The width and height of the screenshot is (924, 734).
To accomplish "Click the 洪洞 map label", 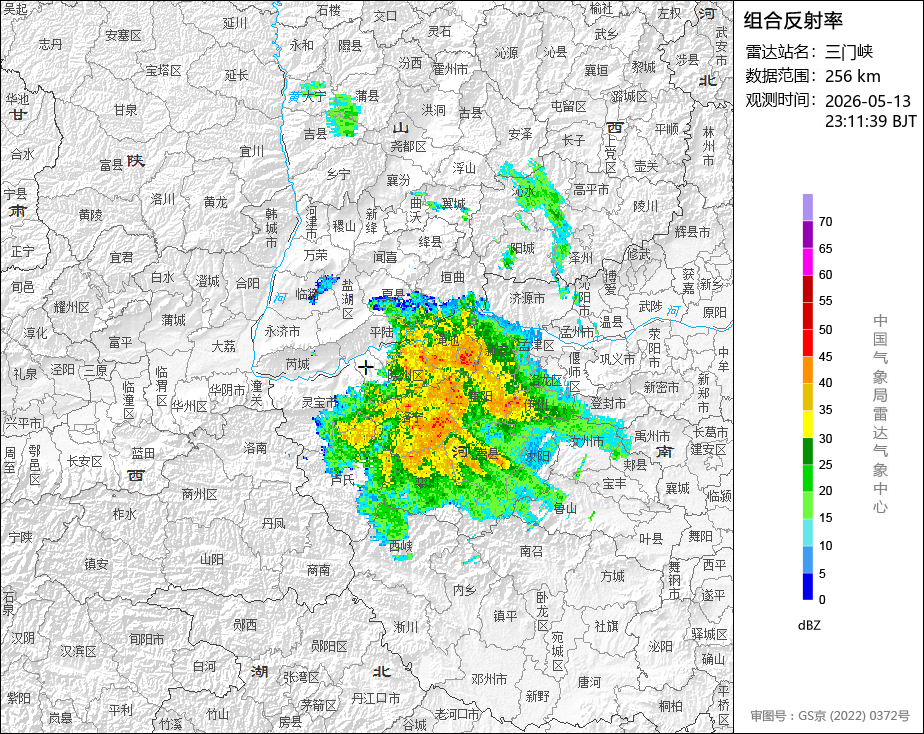I will (x=434, y=110).
